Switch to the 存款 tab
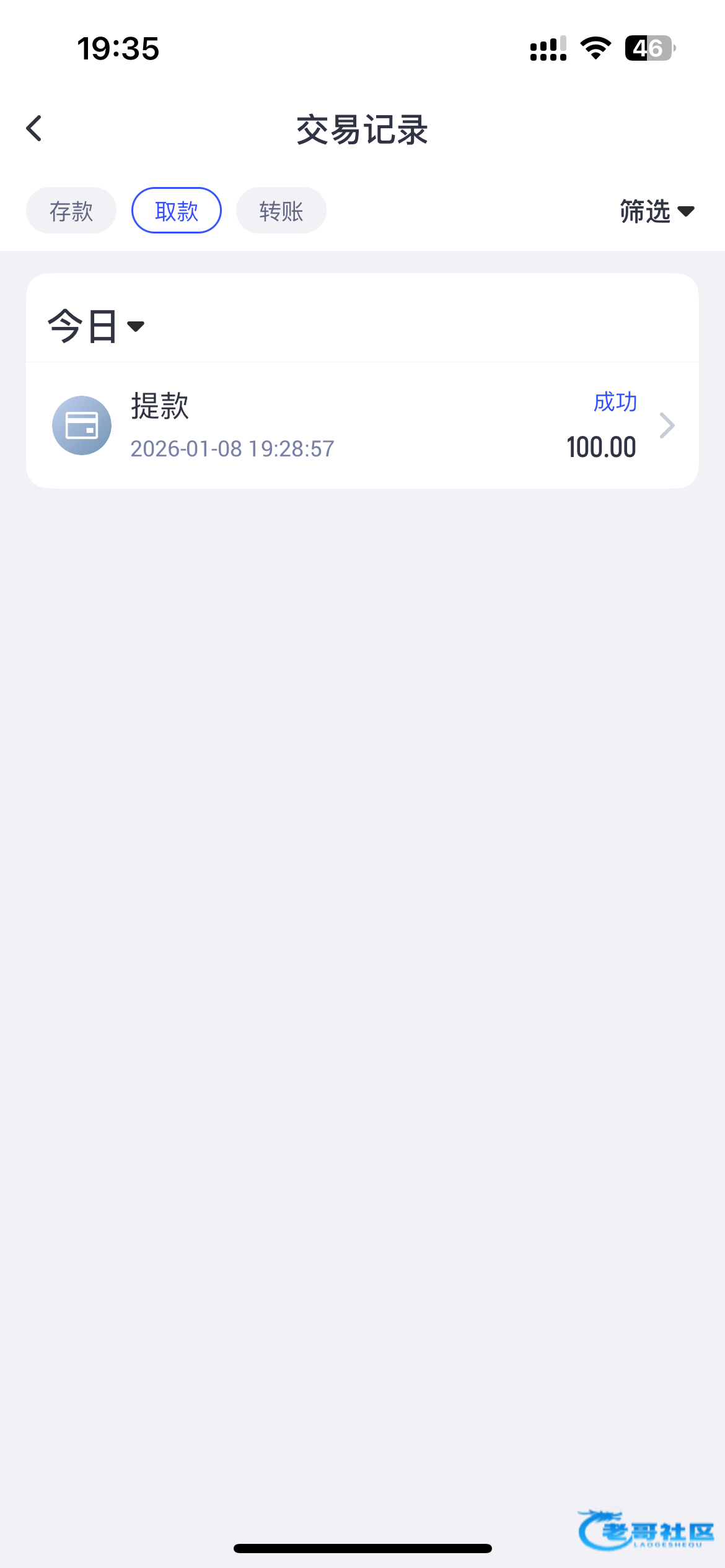The height and width of the screenshot is (1568, 725). coord(71,211)
